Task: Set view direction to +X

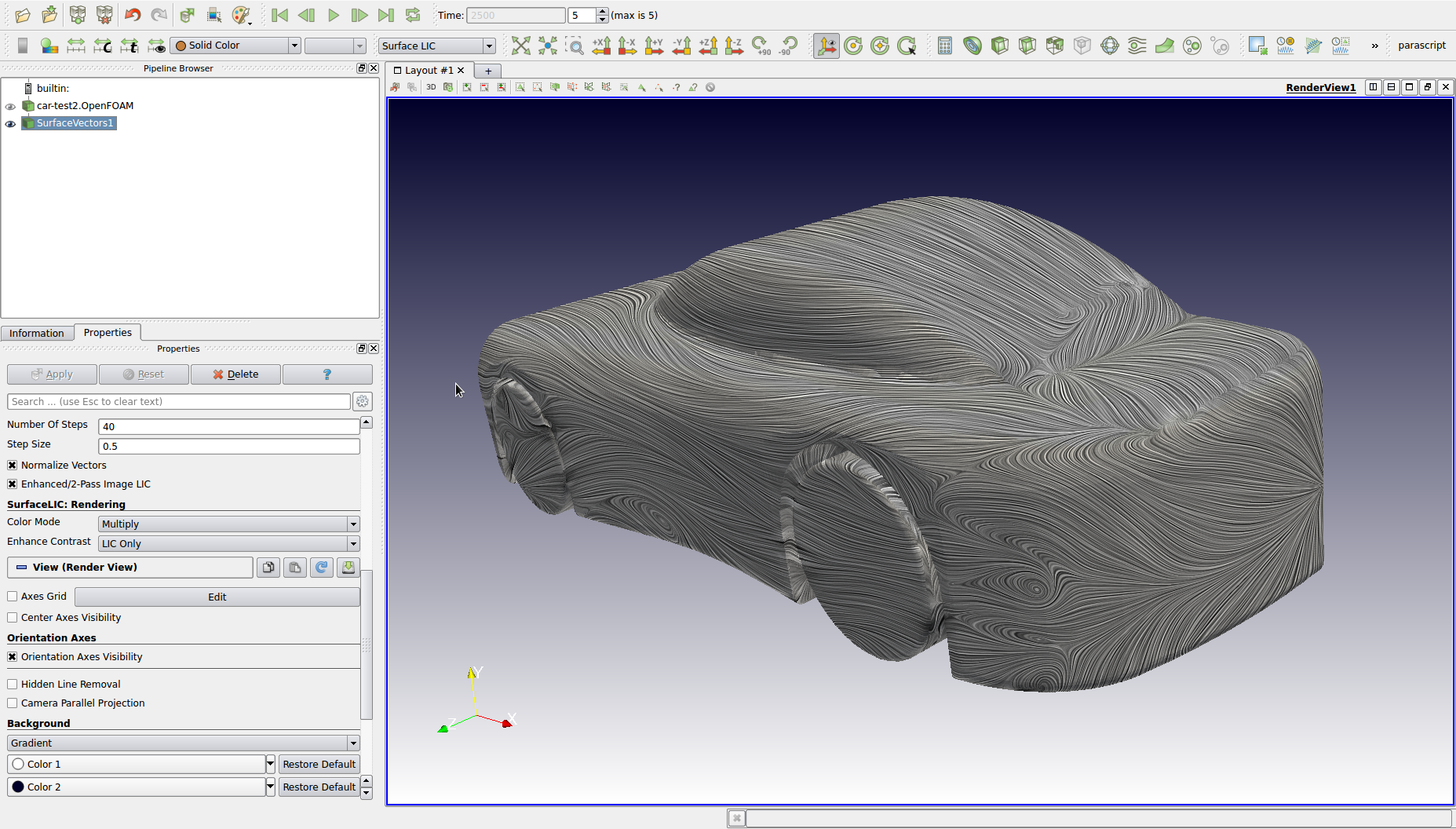Action: coord(601,46)
